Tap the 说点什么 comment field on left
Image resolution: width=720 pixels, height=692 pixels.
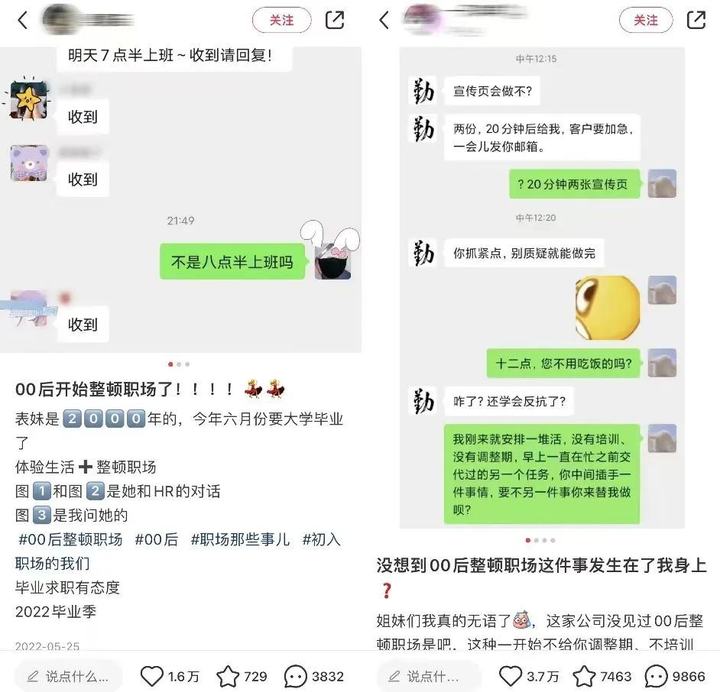69,676
